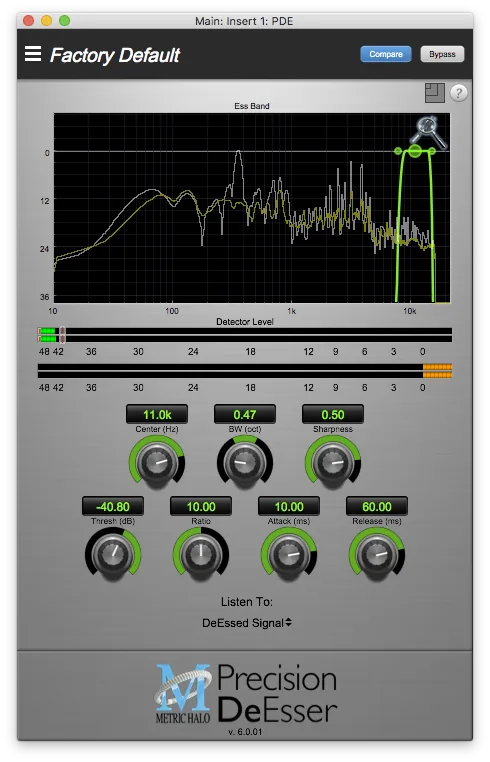Click the threshold marker on Detector Level meter
The width and height of the screenshot is (490, 762).
point(62,335)
